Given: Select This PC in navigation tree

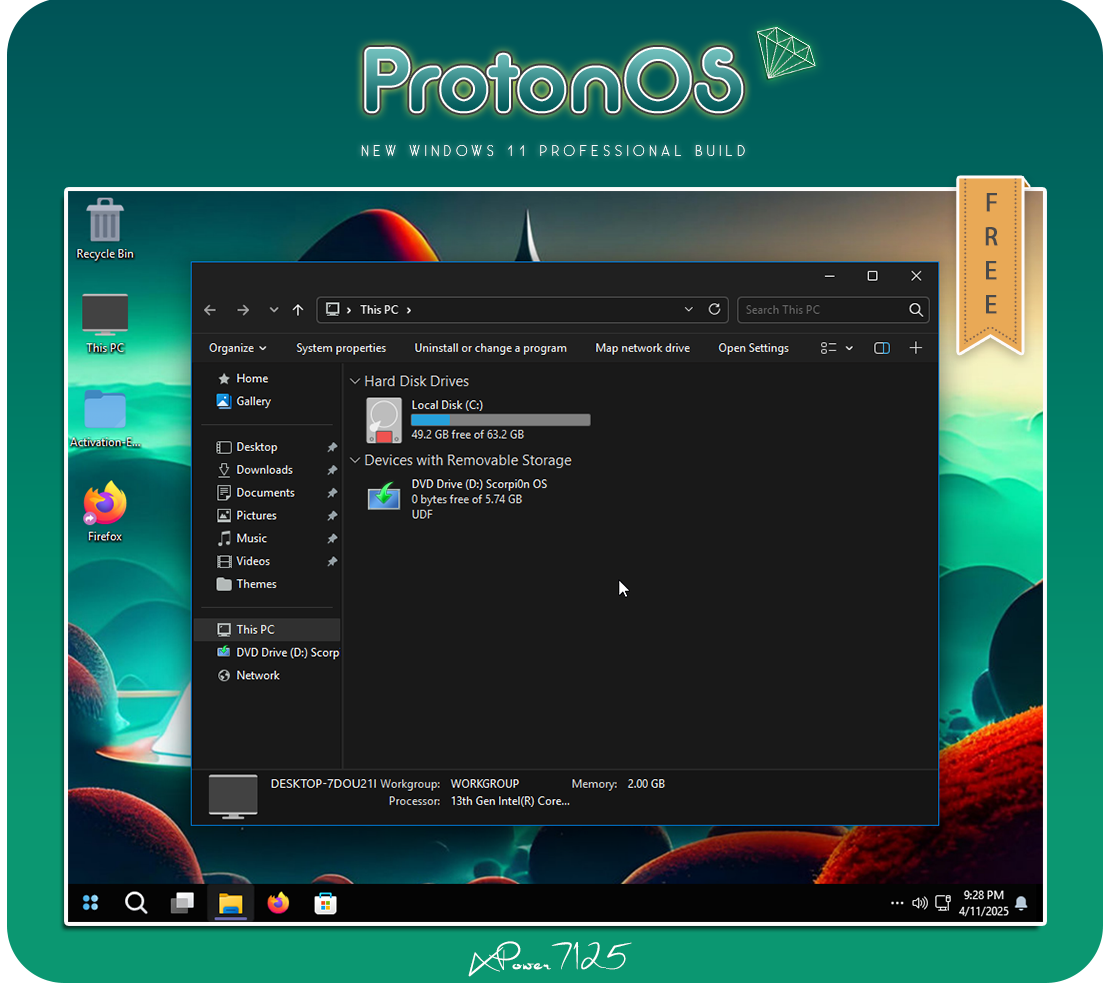Looking at the screenshot, I should click(x=267, y=630).
